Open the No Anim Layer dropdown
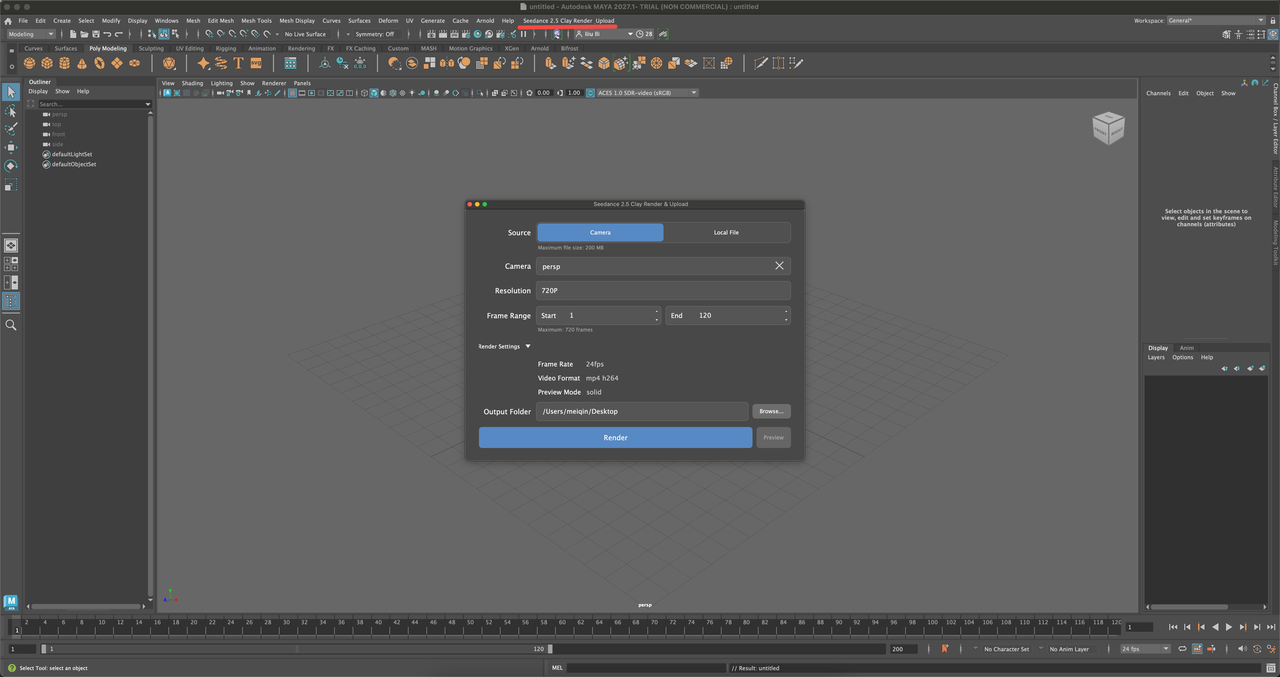The width and height of the screenshot is (1280, 677). click(1070, 649)
